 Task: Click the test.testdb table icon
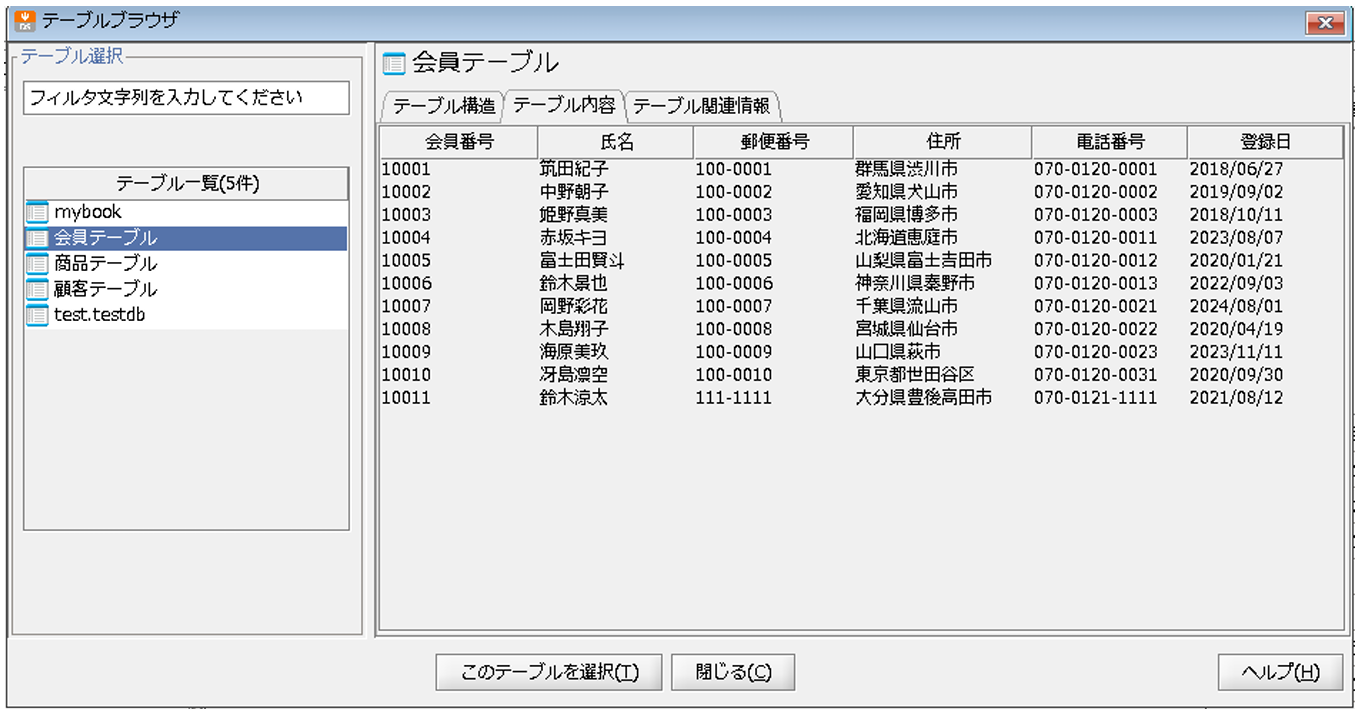(x=37, y=315)
